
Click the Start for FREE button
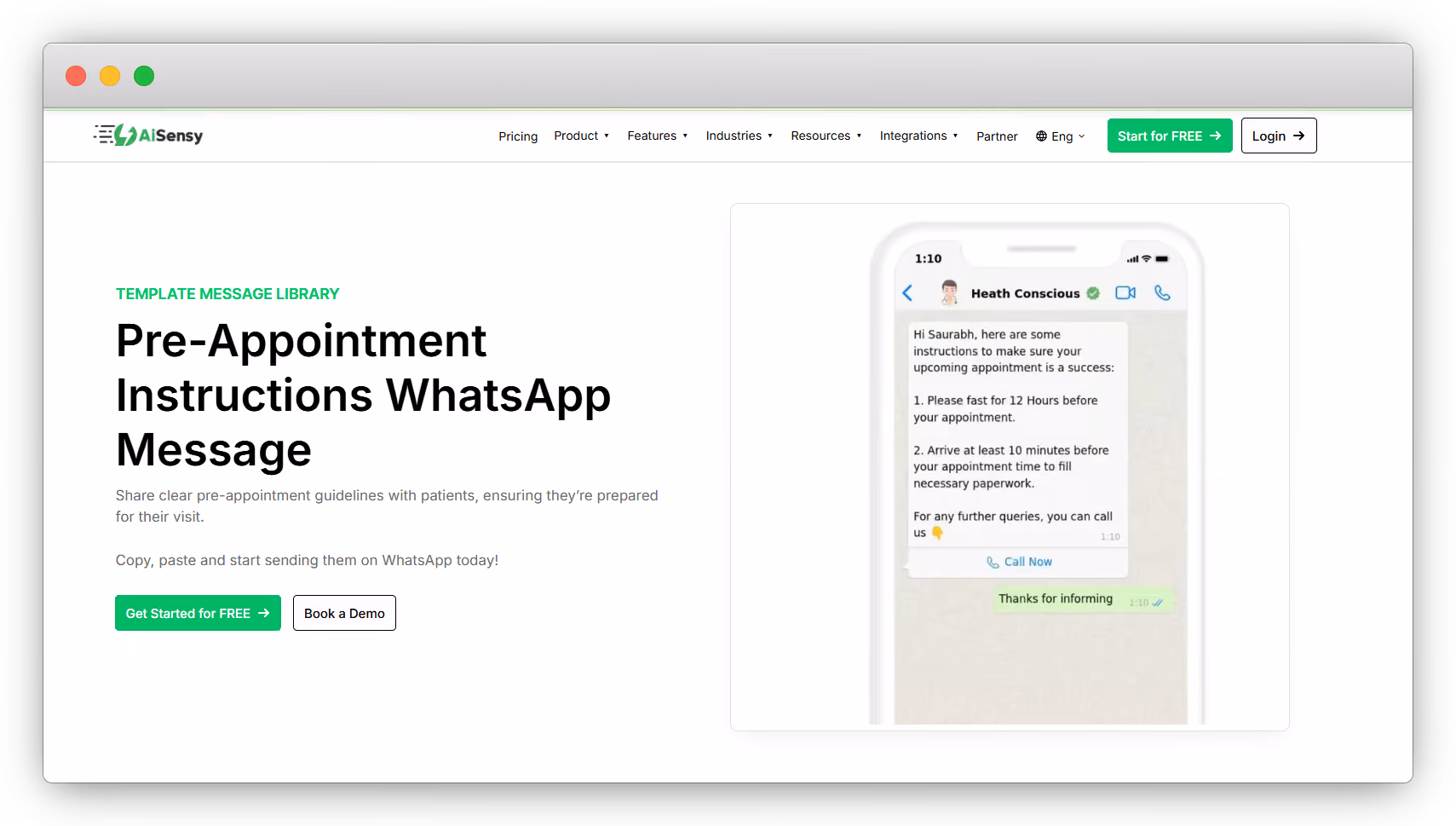[x=1170, y=136]
